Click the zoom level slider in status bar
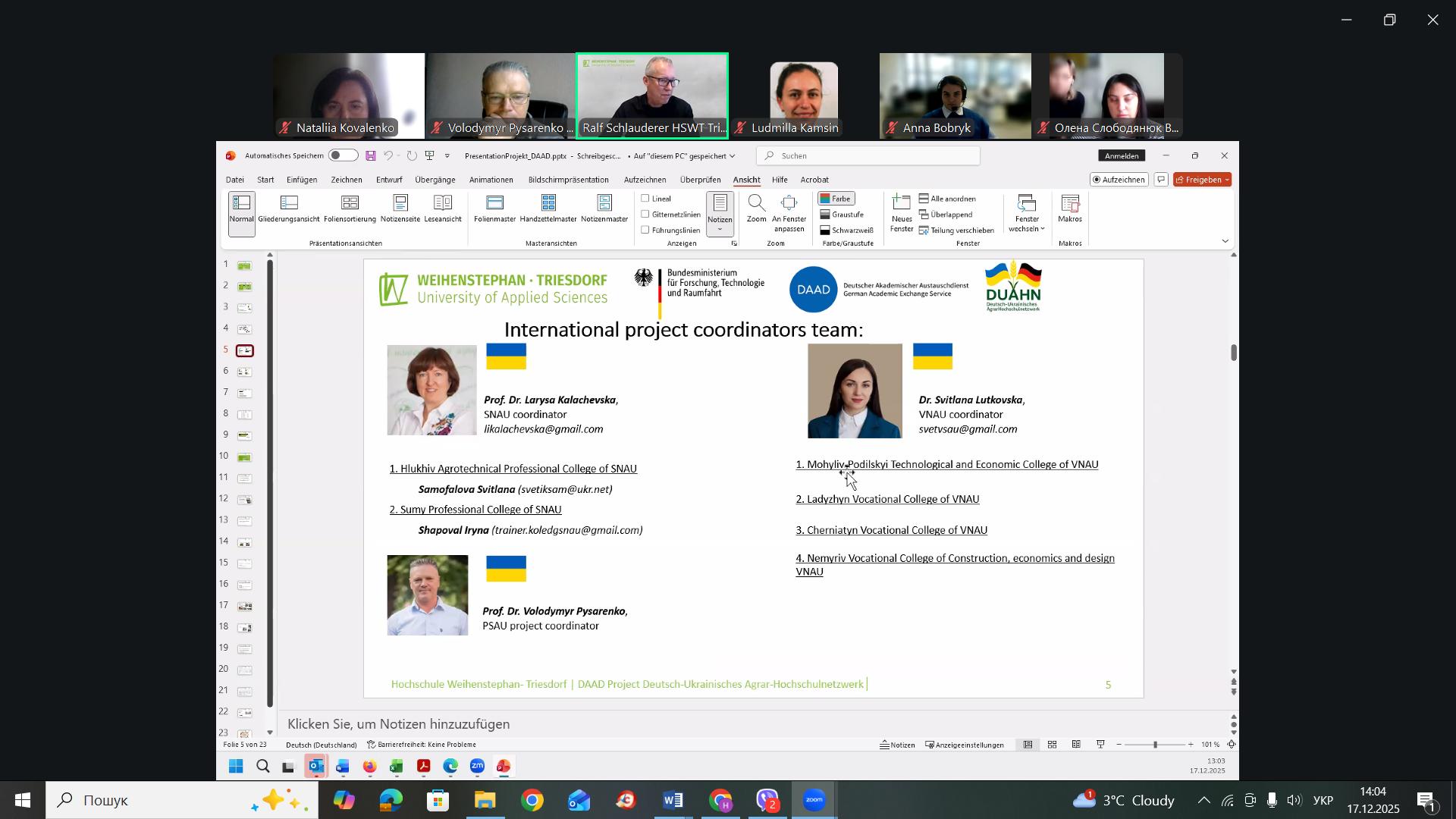 click(x=1155, y=745)
